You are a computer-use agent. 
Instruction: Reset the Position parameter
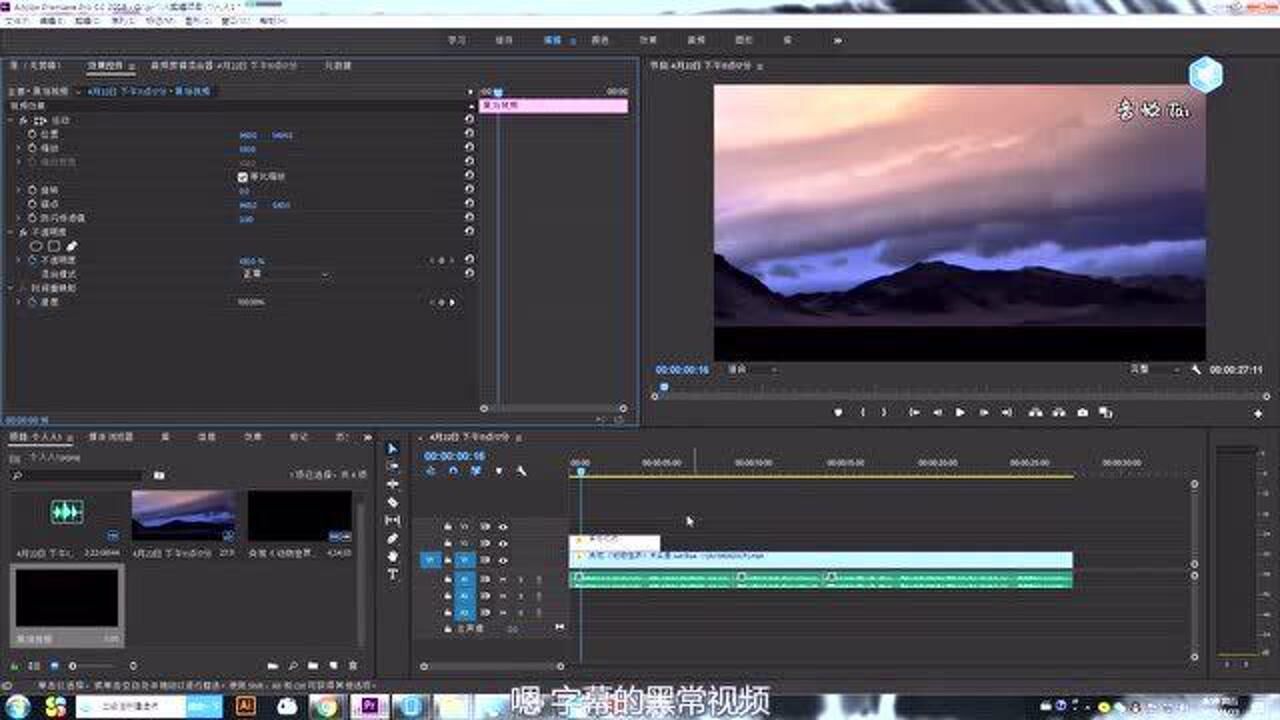pos(469,133)
